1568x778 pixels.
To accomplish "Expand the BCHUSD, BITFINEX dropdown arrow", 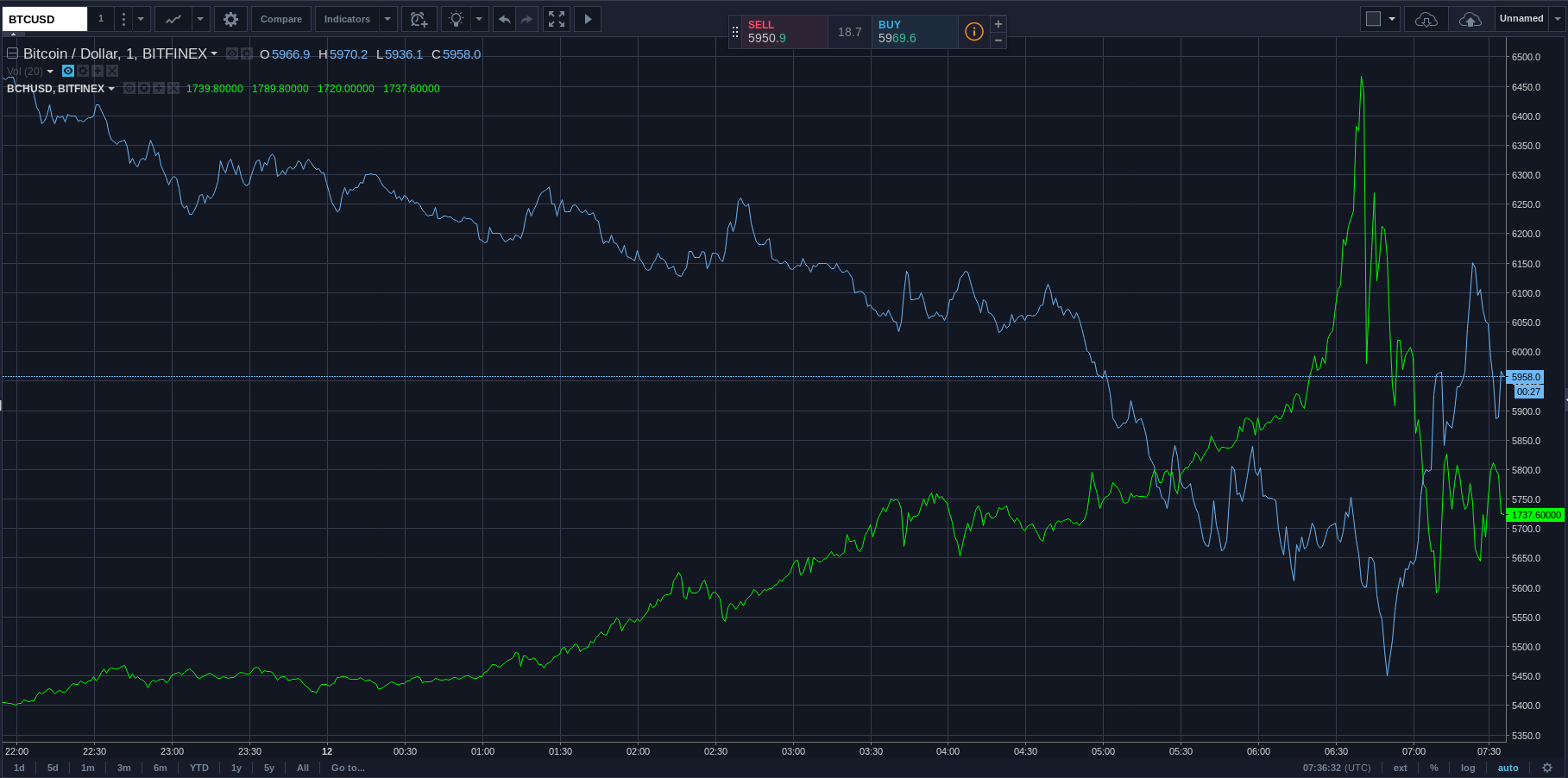I will pyautogui.click(x=111, y=89).
